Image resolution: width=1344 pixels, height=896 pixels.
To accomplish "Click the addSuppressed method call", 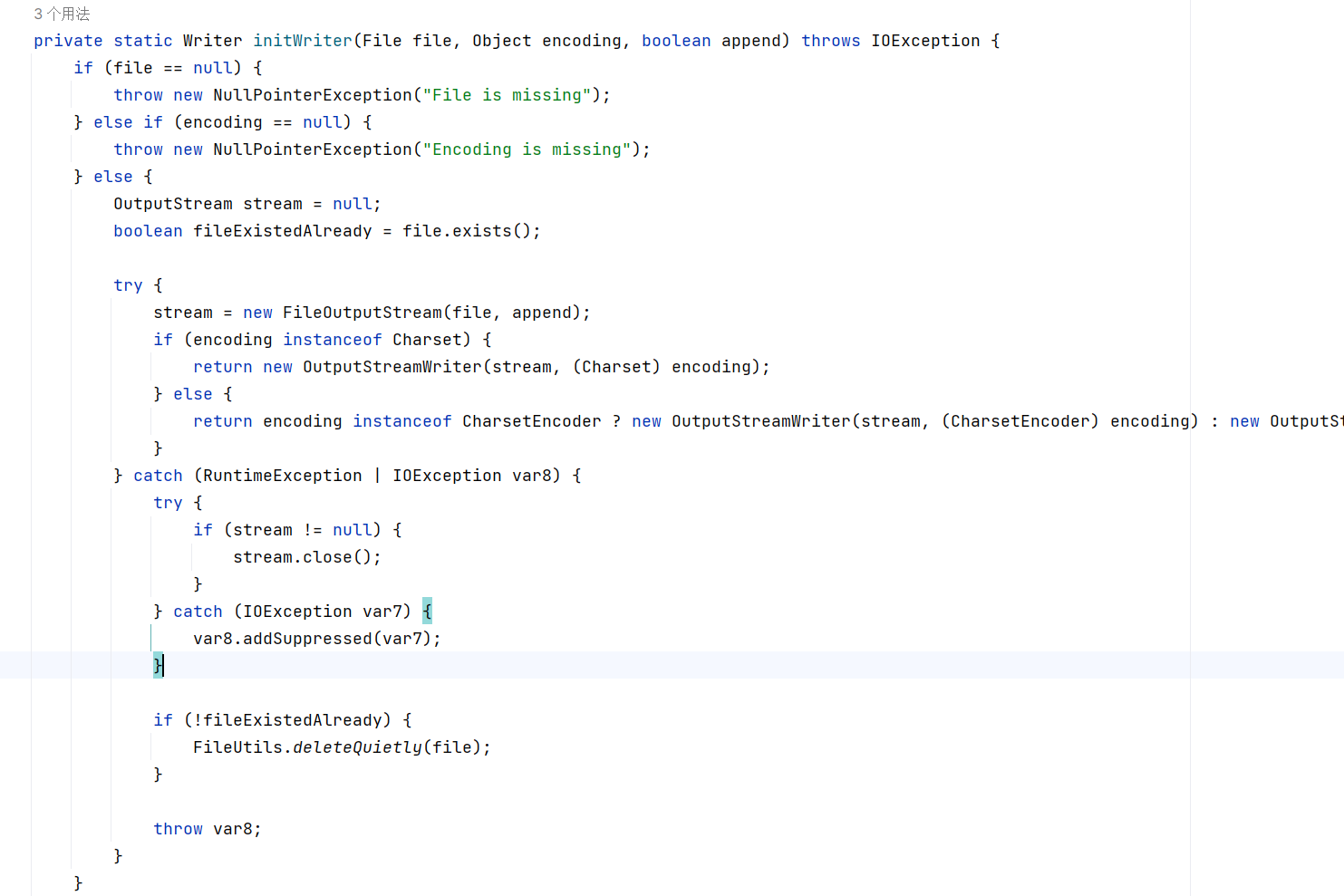I will pos(307,639).
